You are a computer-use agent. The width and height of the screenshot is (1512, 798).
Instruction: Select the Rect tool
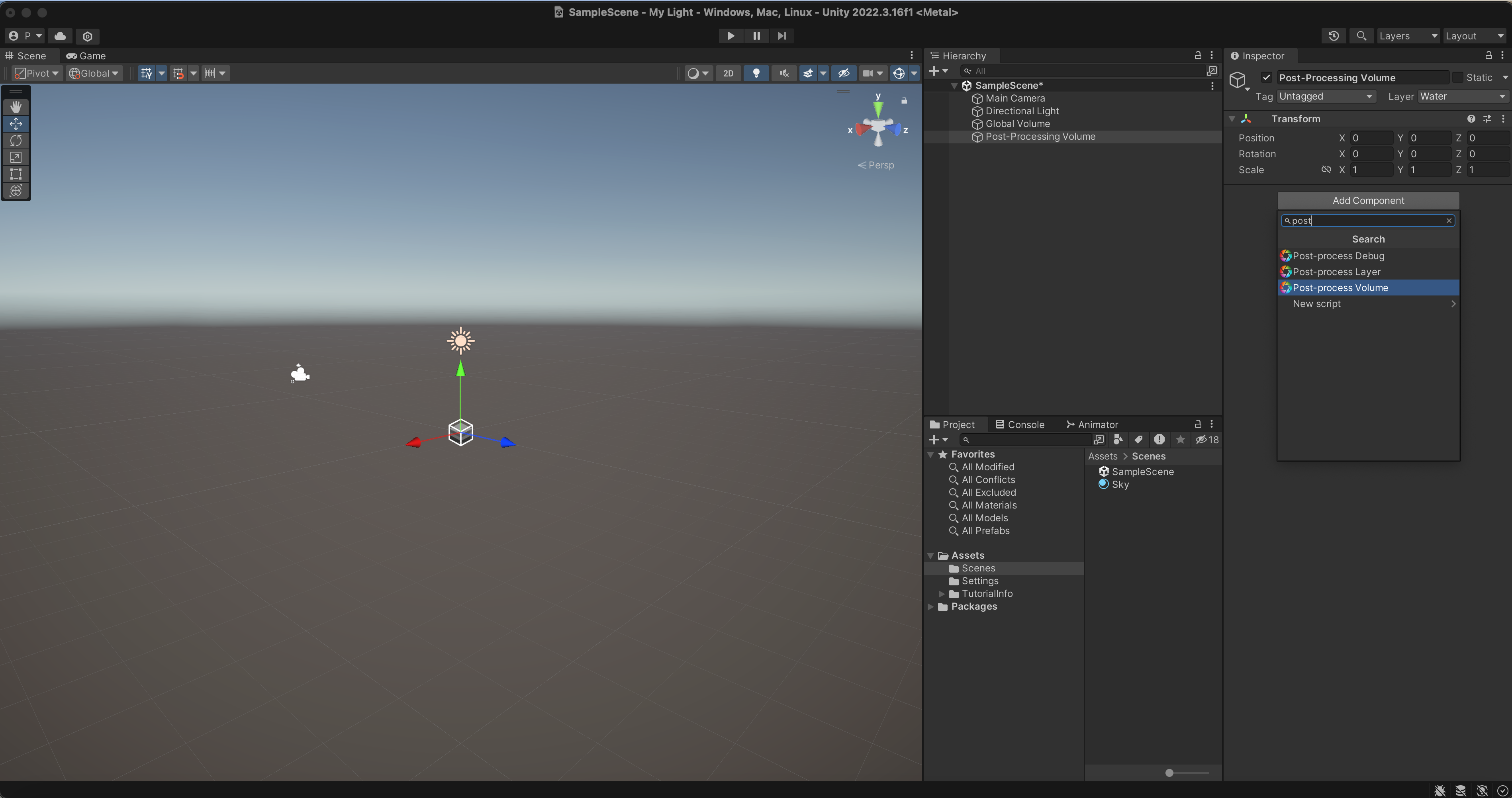click(16, 174)
